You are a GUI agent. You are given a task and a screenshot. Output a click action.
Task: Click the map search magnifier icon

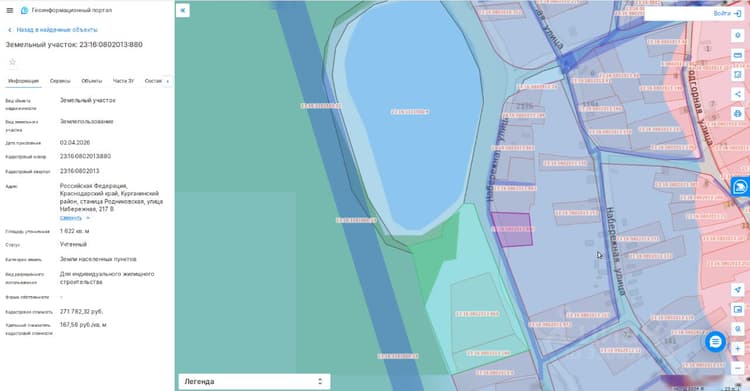[738, 329]
